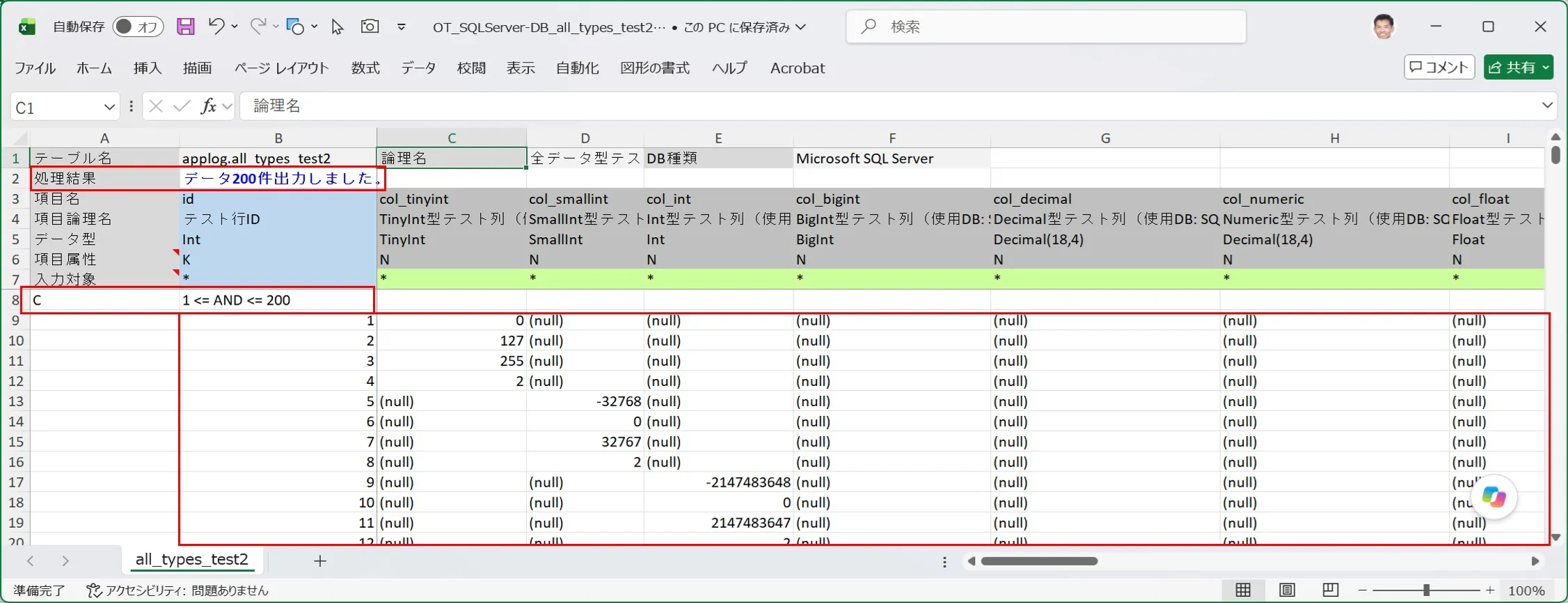Expand the Name Box dropdown
Viewport: 1568px width, 603px height.
click(x=109, y=107)
